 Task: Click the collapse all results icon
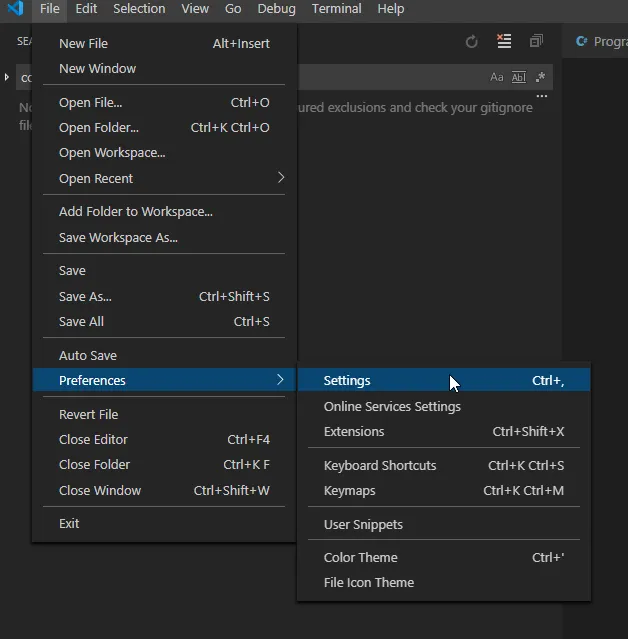click(x=536, y=41)
